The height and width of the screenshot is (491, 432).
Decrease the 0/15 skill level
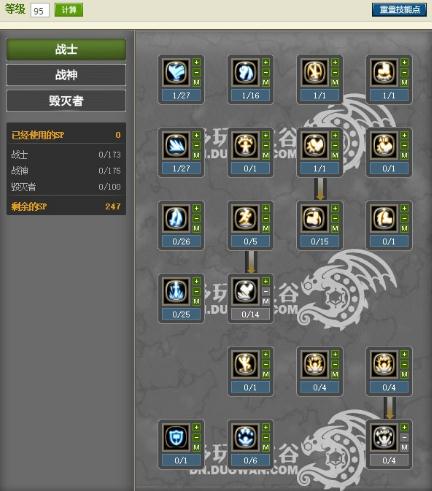[335, 218]
